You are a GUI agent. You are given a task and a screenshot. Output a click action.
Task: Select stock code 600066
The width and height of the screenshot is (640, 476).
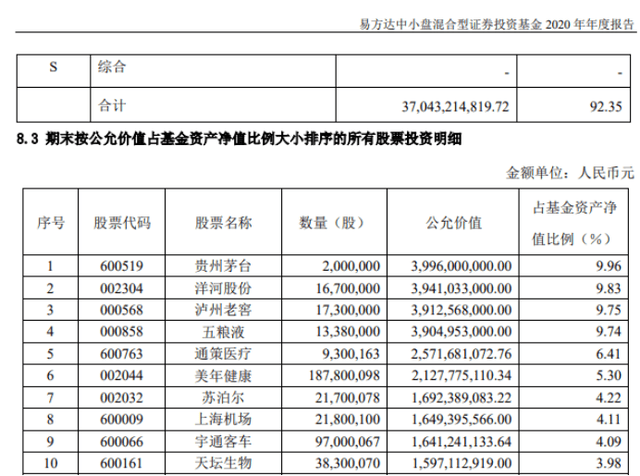coord(122,442)
